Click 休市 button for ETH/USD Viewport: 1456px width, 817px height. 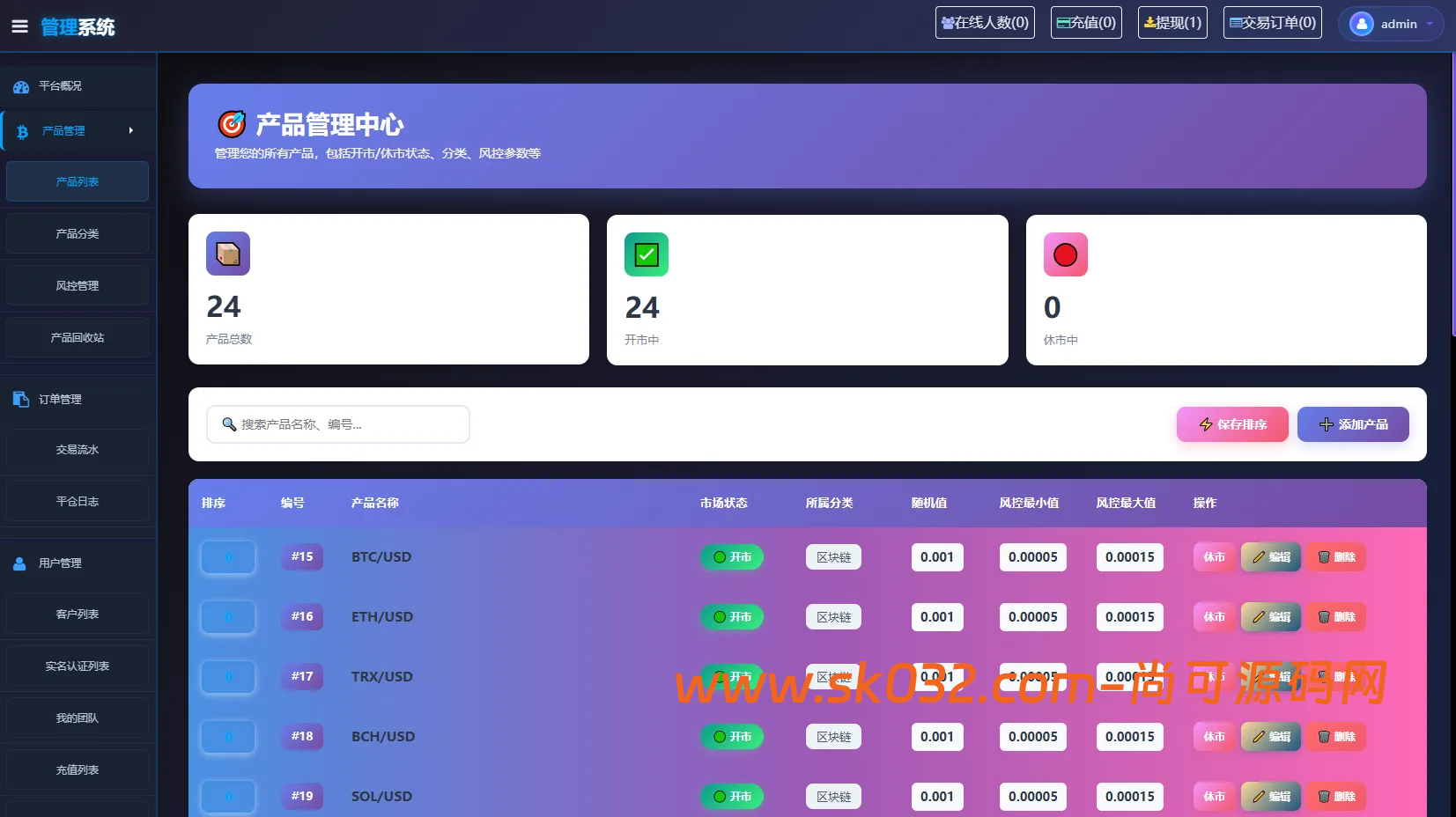[1214, 617]
